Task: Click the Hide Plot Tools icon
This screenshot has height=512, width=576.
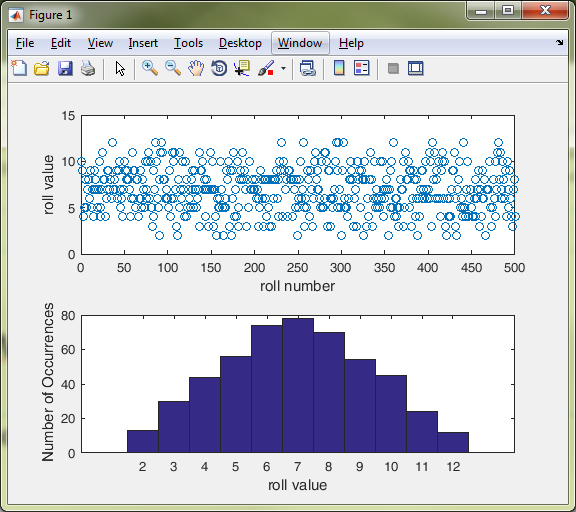Action: tap(393, 69)
